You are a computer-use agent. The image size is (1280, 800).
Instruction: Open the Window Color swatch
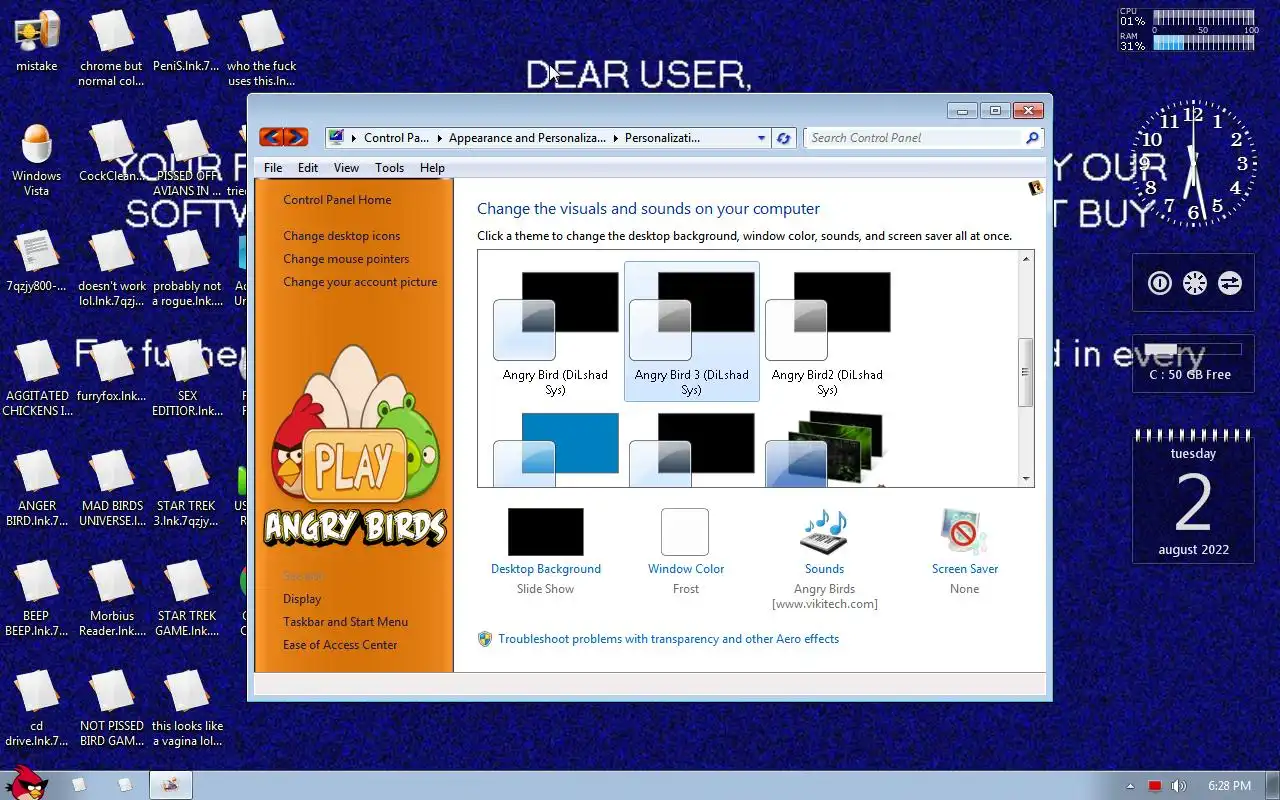point(685,532)
